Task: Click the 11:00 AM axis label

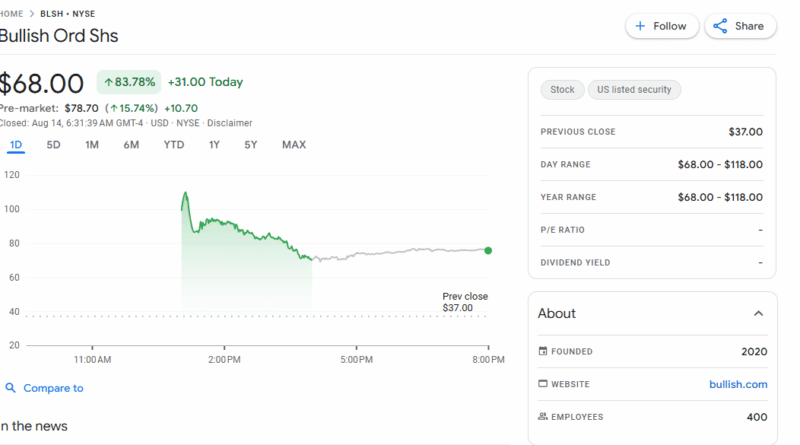Action: pyautogui.click(x=92, y=360)
